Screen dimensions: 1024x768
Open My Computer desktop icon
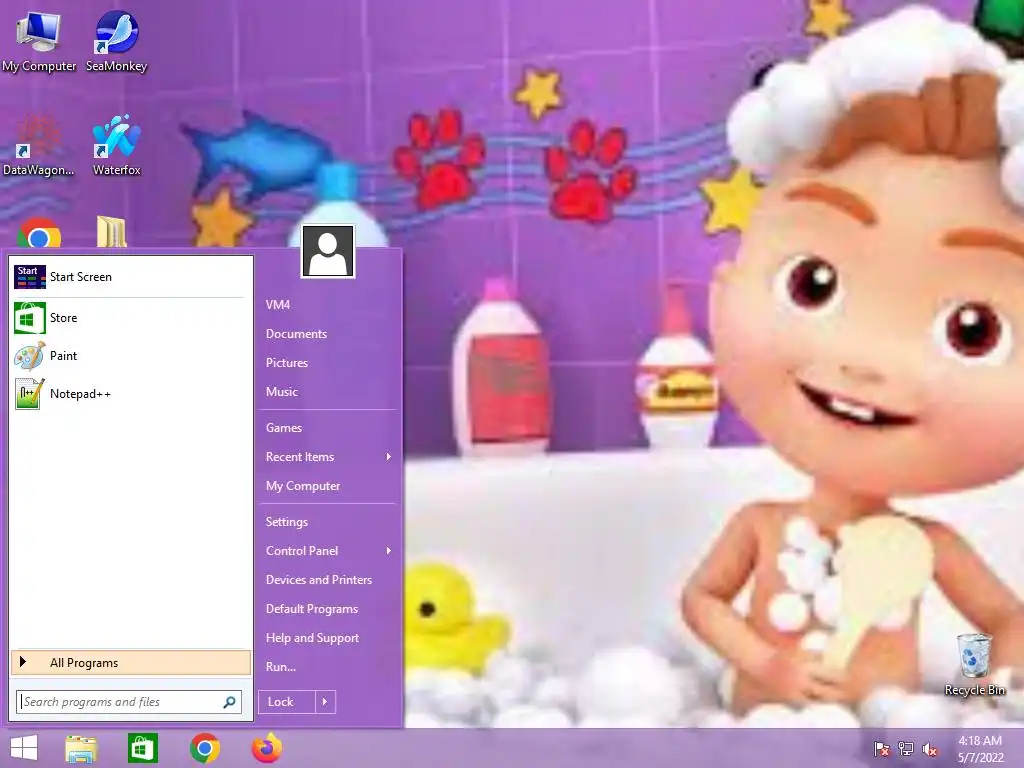[x=39, y=41]
